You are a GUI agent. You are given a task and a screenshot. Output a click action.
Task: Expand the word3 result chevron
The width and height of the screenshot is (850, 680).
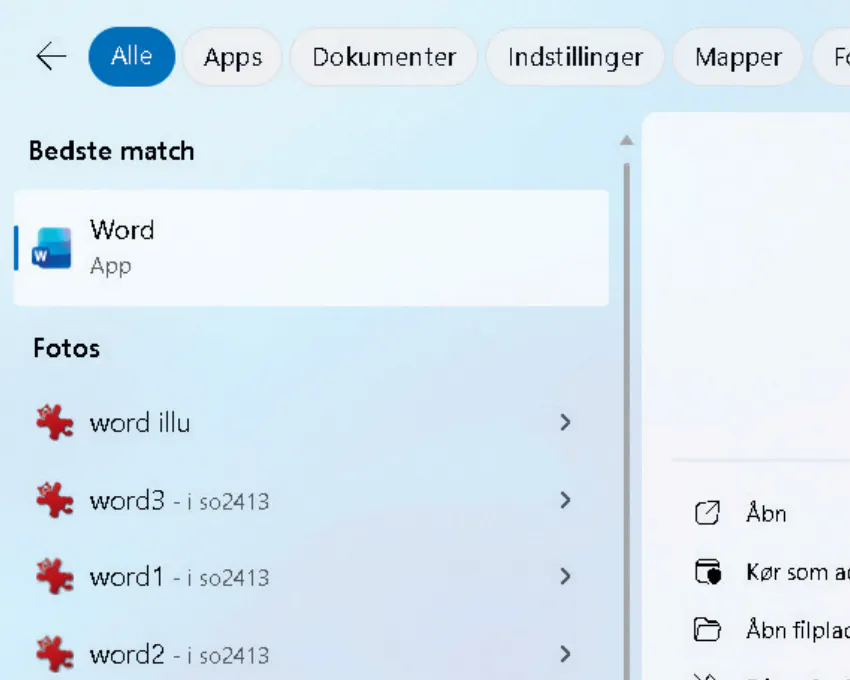(x=565, y=500)
